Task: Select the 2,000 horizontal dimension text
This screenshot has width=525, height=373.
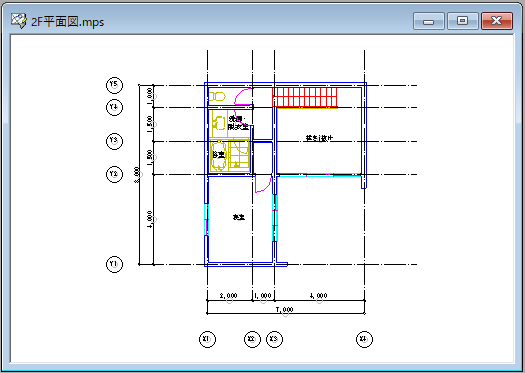Action: 228,296
